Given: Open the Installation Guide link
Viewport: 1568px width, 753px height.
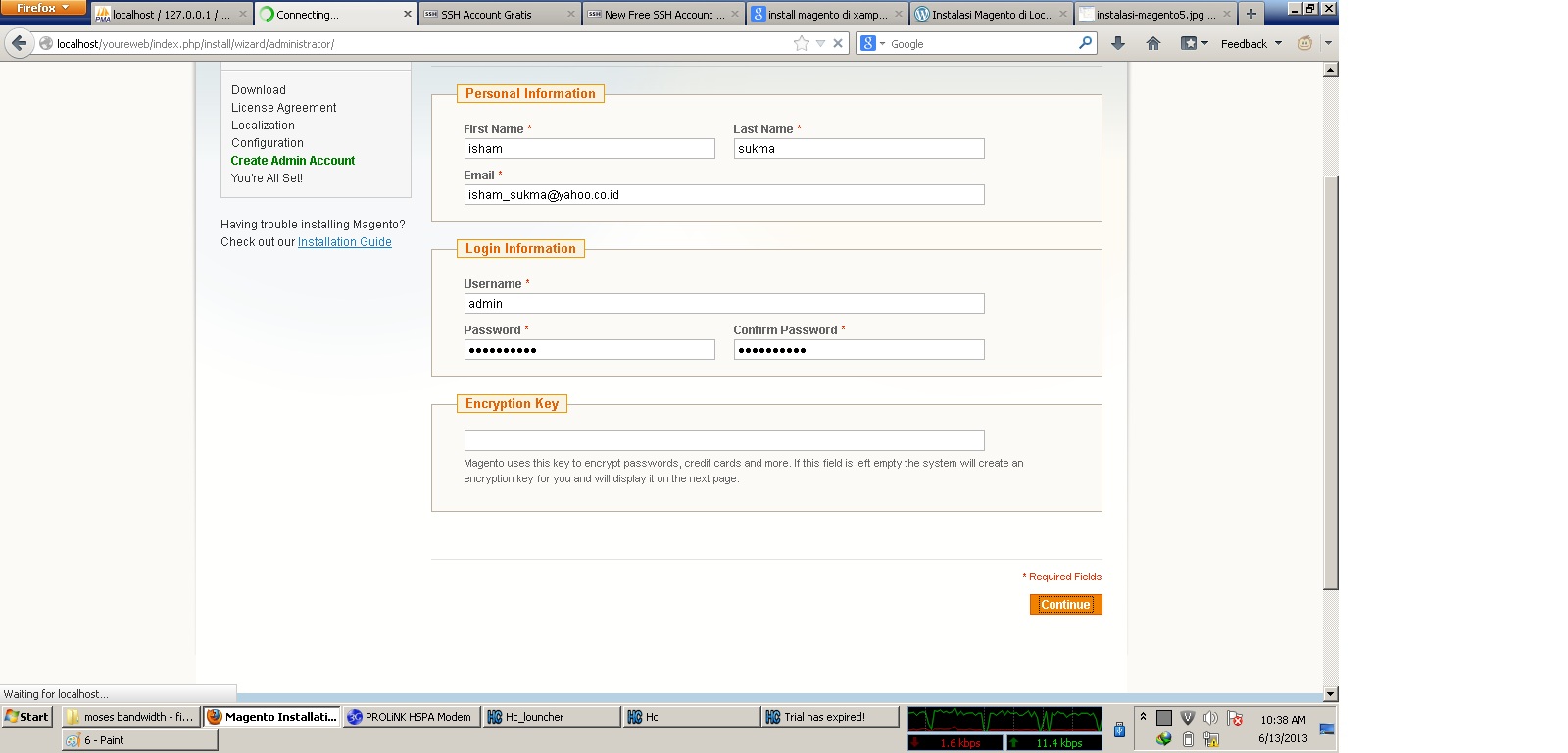Looking at the screenshot, I should pyautogui.click(x=344, y=242).
